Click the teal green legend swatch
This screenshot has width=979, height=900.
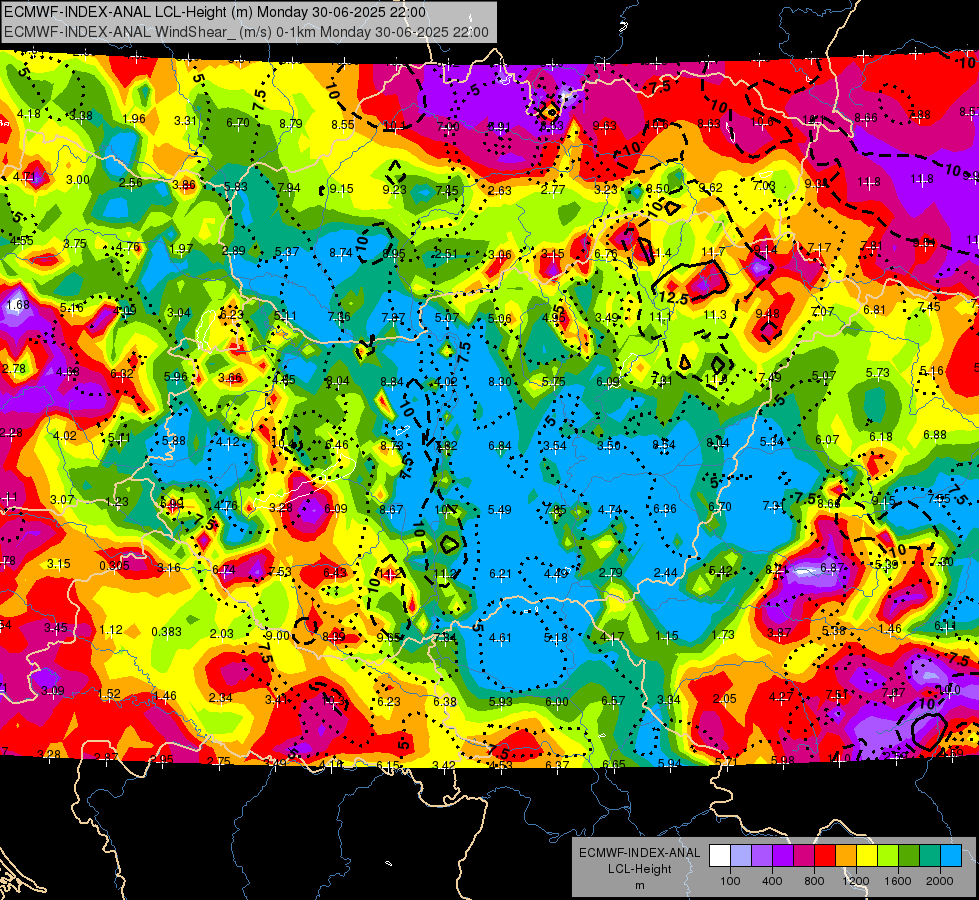point(930,856)
